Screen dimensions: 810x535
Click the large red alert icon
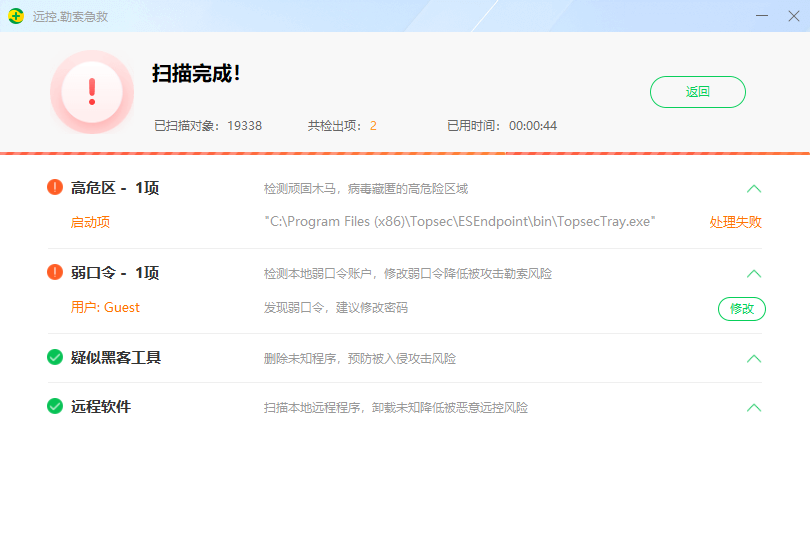(x=92, y=92)
